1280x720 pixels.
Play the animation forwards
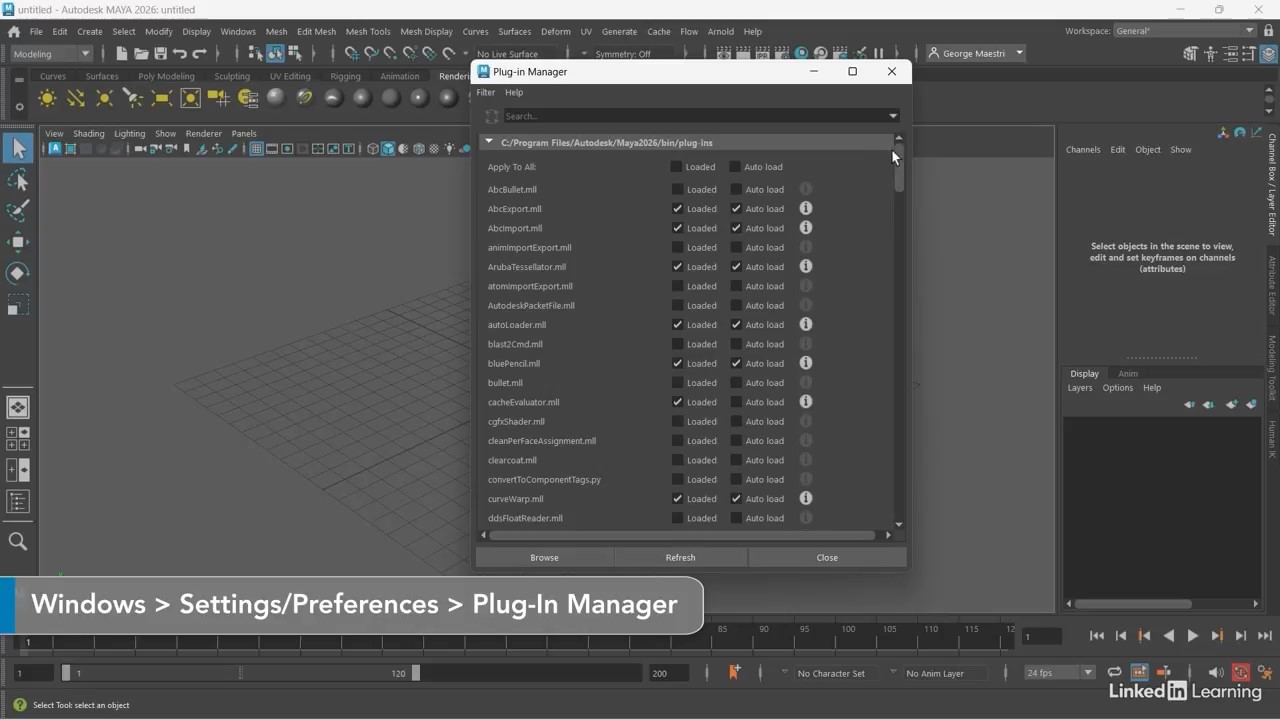pyautogui.click(x=1192, y=635)
